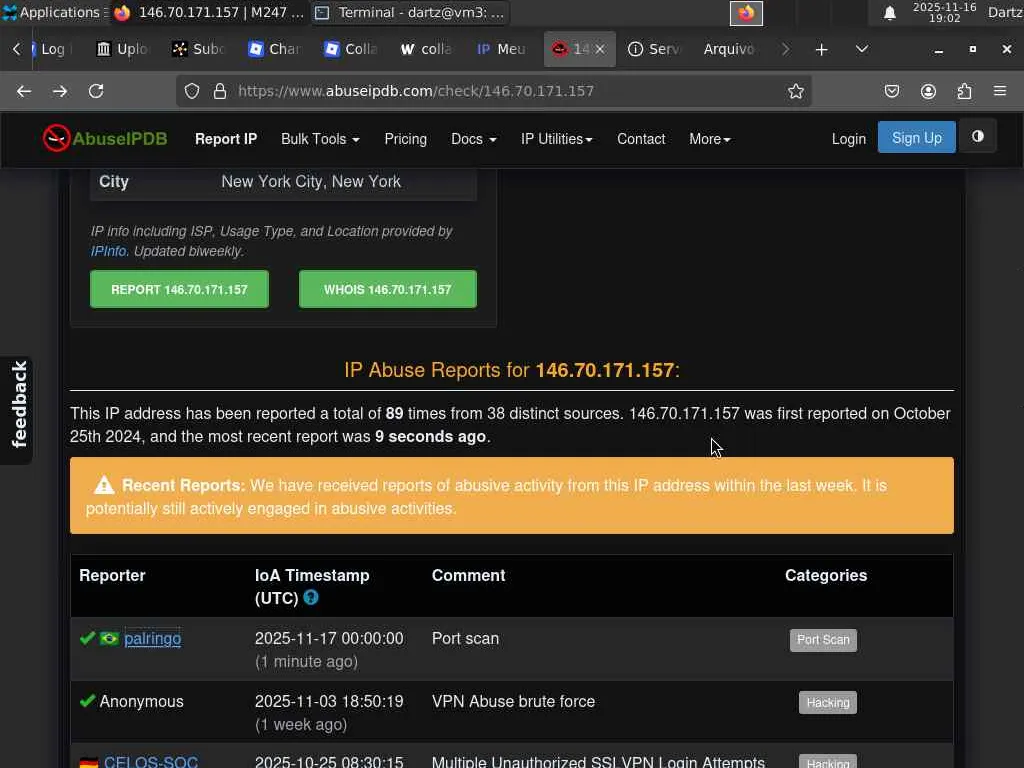The height and width of the screenshot is (768, 1024).
Task: List all tabs chevron dropdown
Action: pyautogui.click(x=862, y=50)
